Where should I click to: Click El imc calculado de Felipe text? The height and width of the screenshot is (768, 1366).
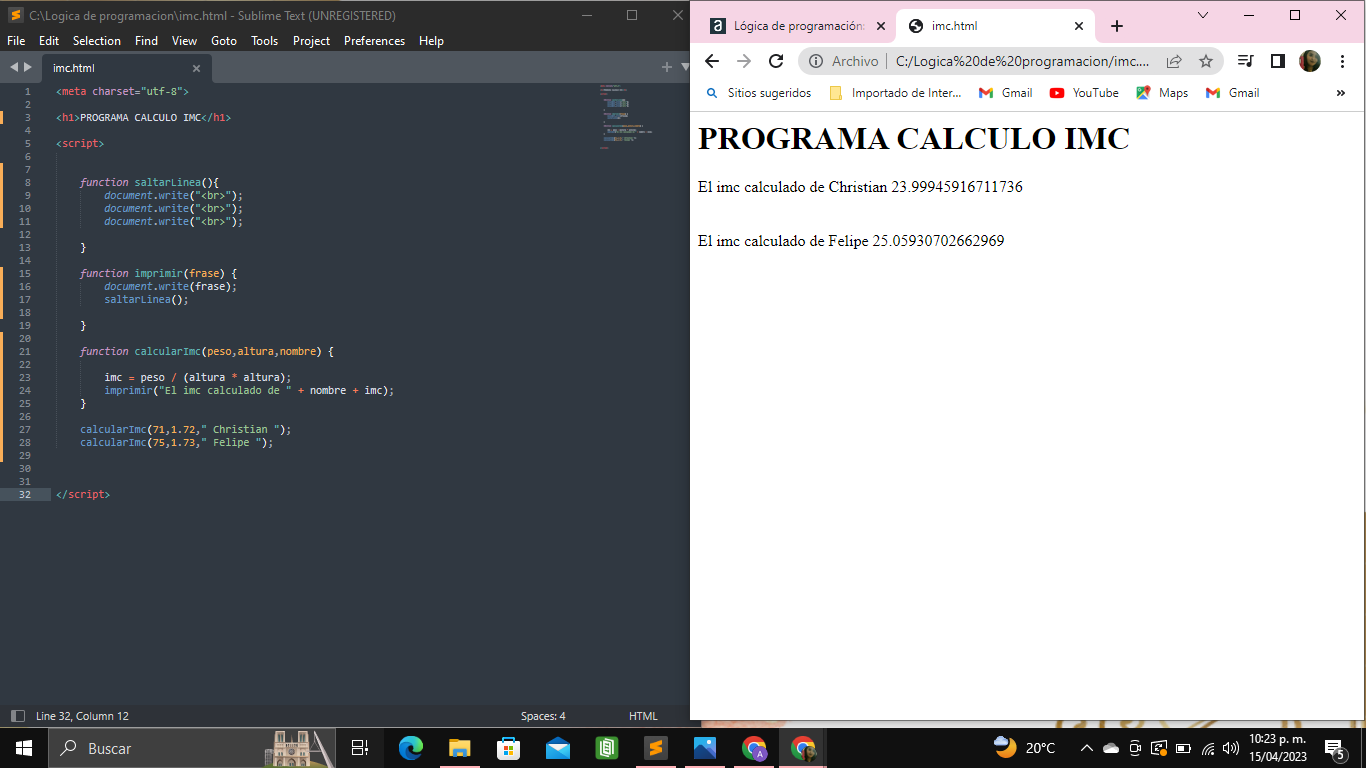pos(851,241)
